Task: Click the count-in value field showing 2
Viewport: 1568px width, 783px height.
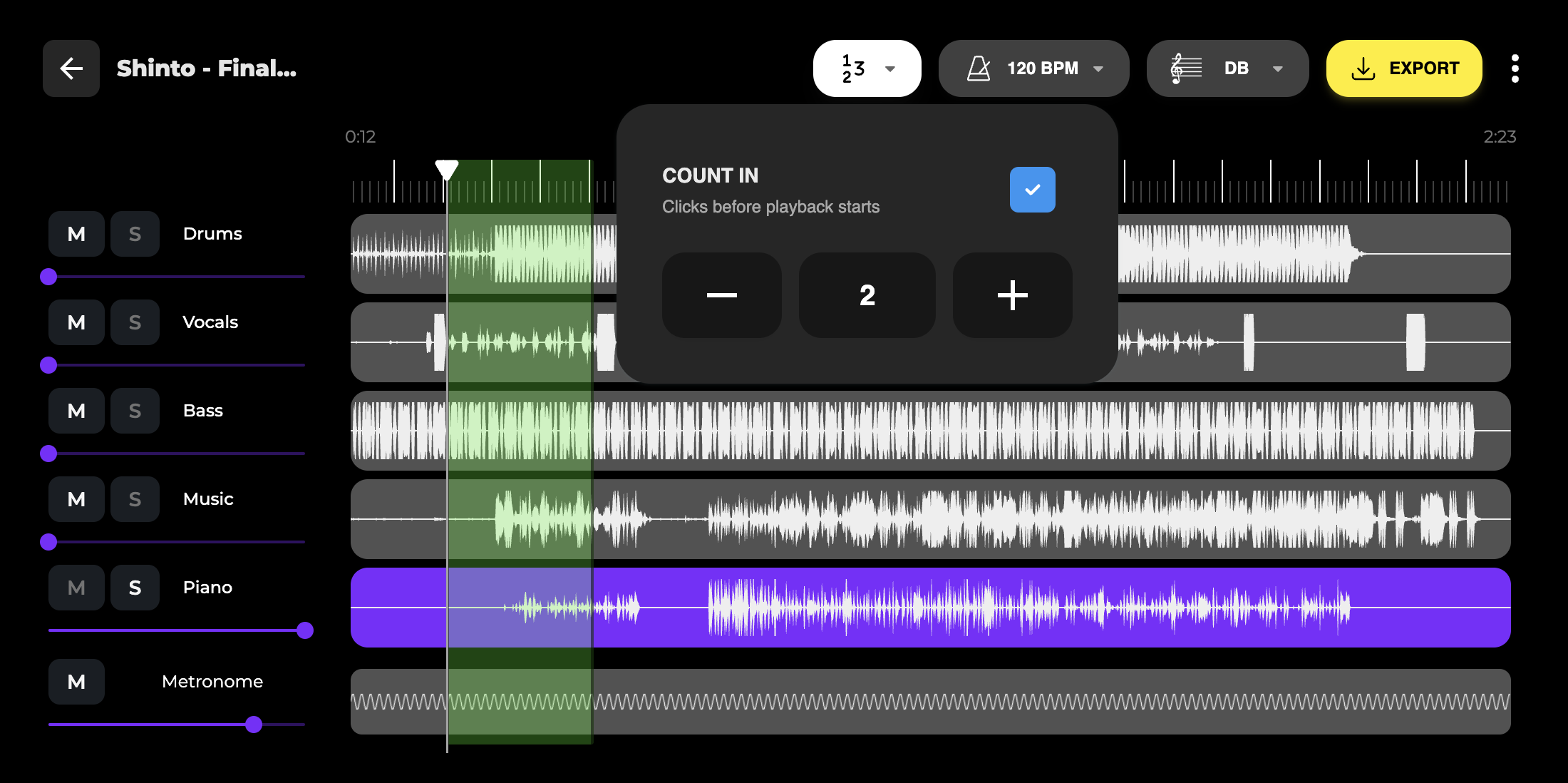Action: click(867, 295)
